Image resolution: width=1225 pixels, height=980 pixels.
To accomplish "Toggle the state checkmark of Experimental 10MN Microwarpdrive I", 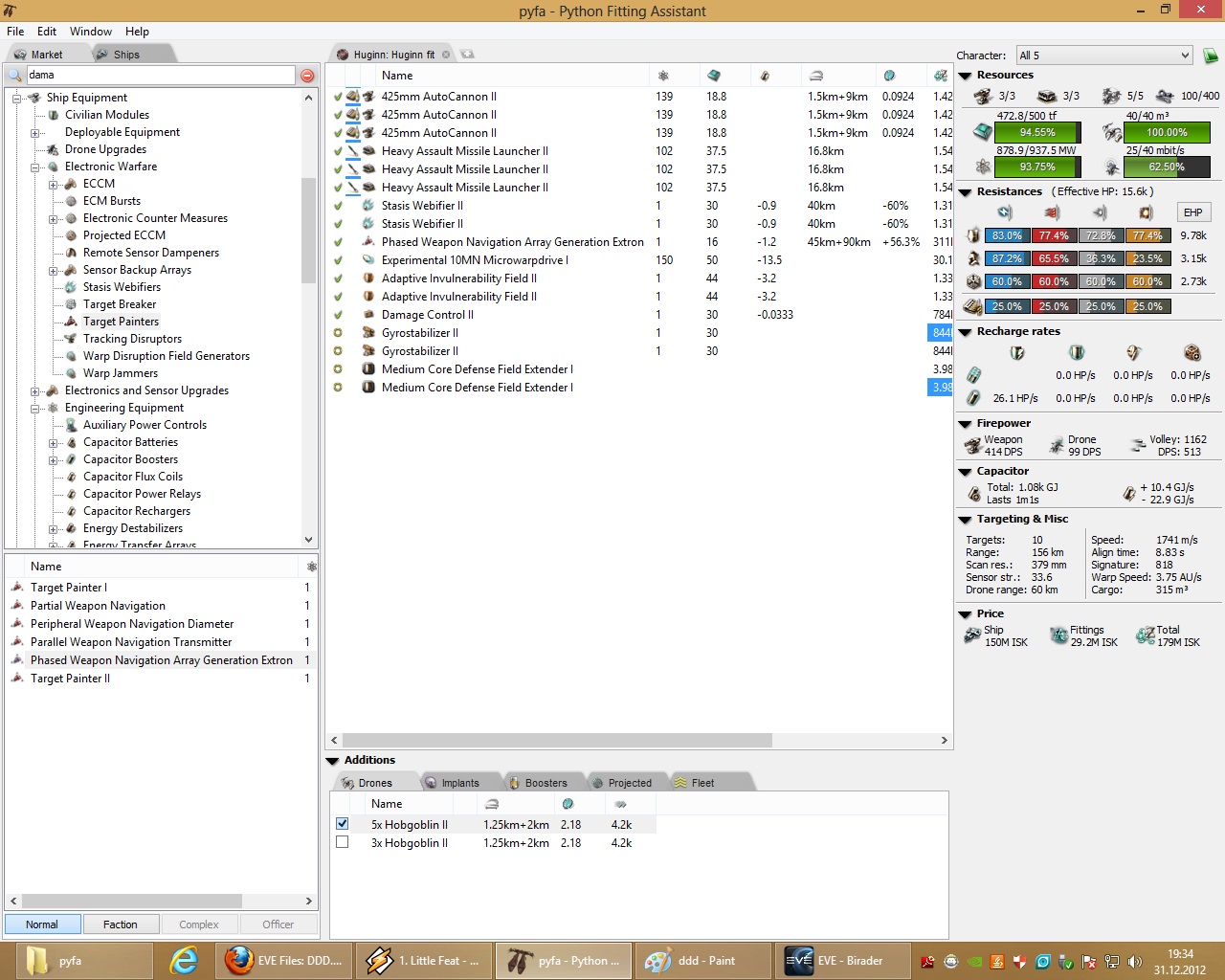I will (x=338, y=260).
